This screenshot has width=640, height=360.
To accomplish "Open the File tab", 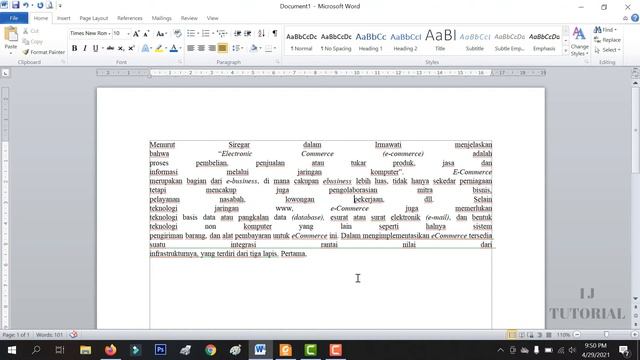I will pyautogui.click(x=14, y=18).
